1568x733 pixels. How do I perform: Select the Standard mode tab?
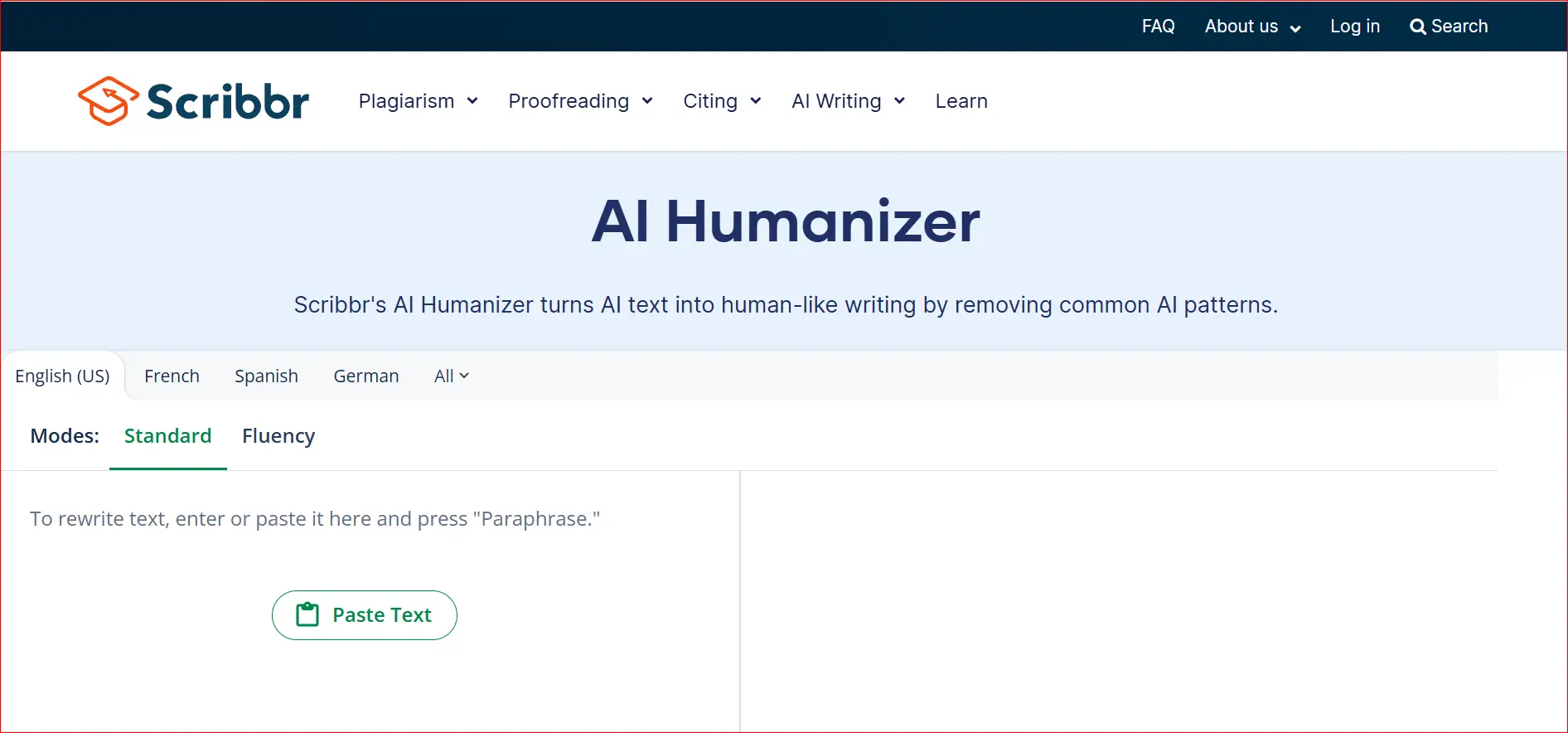pyautogui.click(x=168, y=436)
